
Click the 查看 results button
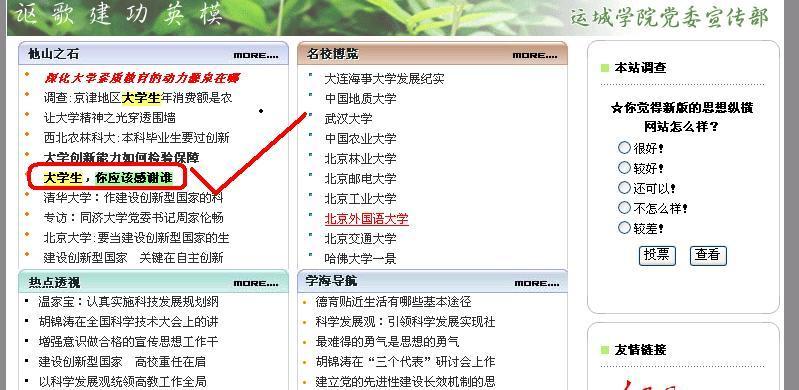pos(708,255)
